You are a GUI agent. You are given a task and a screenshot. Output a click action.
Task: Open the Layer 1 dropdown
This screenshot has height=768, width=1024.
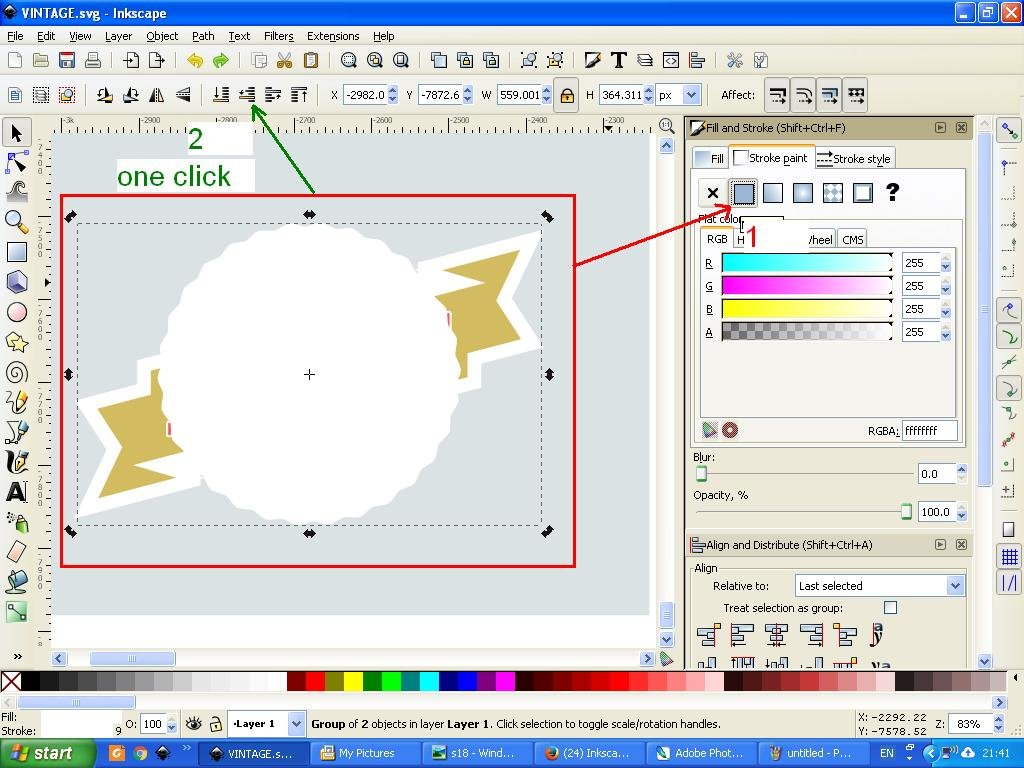click(296, 724)
